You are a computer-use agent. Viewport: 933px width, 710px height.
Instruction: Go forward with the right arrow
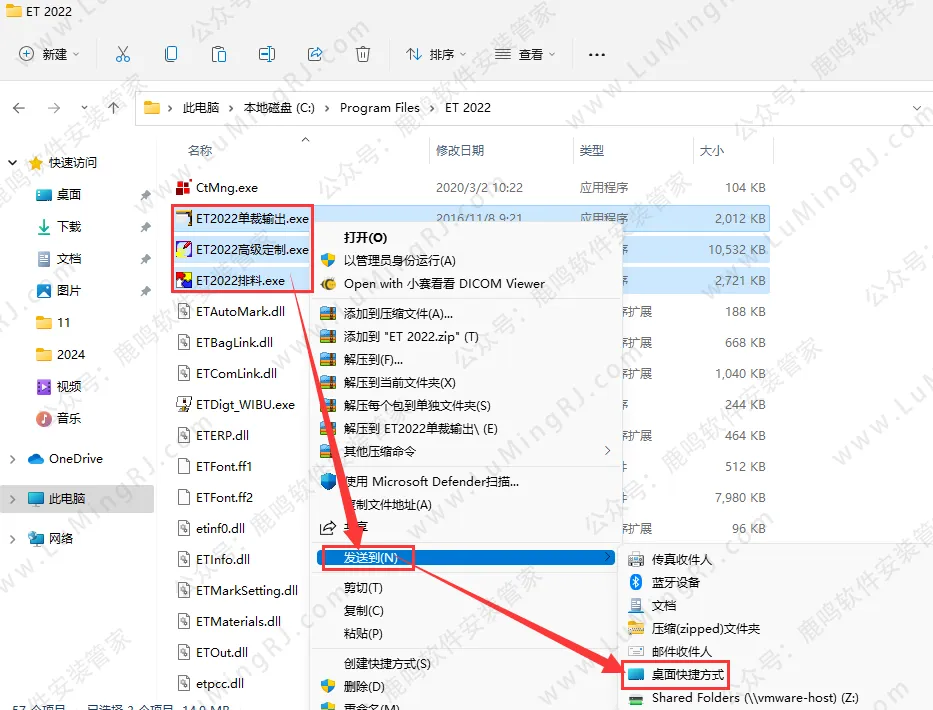pos(54,108)
